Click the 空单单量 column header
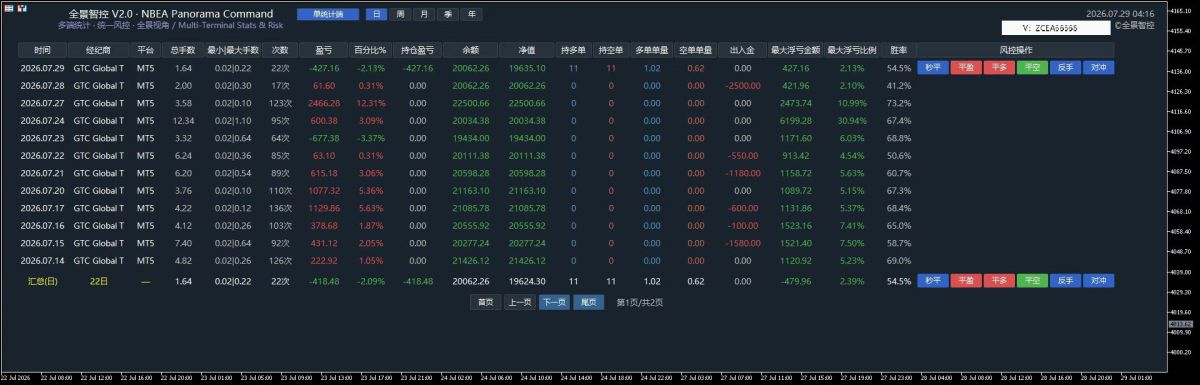1200x385 pixels. coord(696,49)
